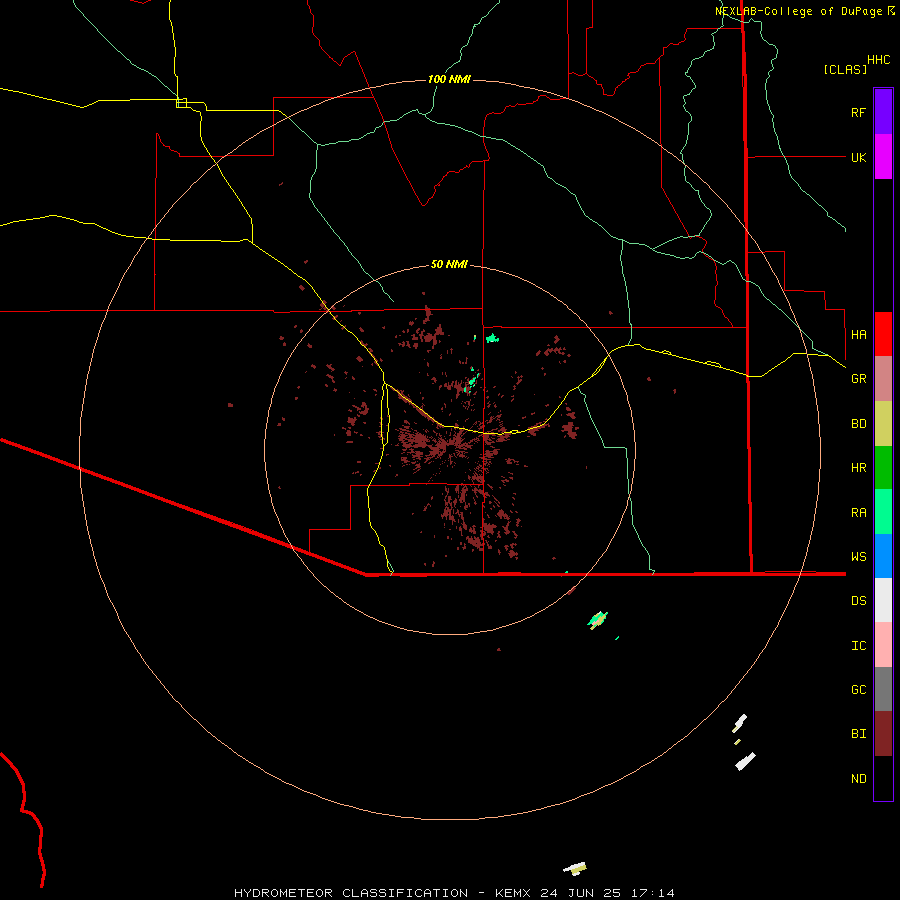Click the BI legend label
The width and height of the screenshot is (900, 900).
858,734
